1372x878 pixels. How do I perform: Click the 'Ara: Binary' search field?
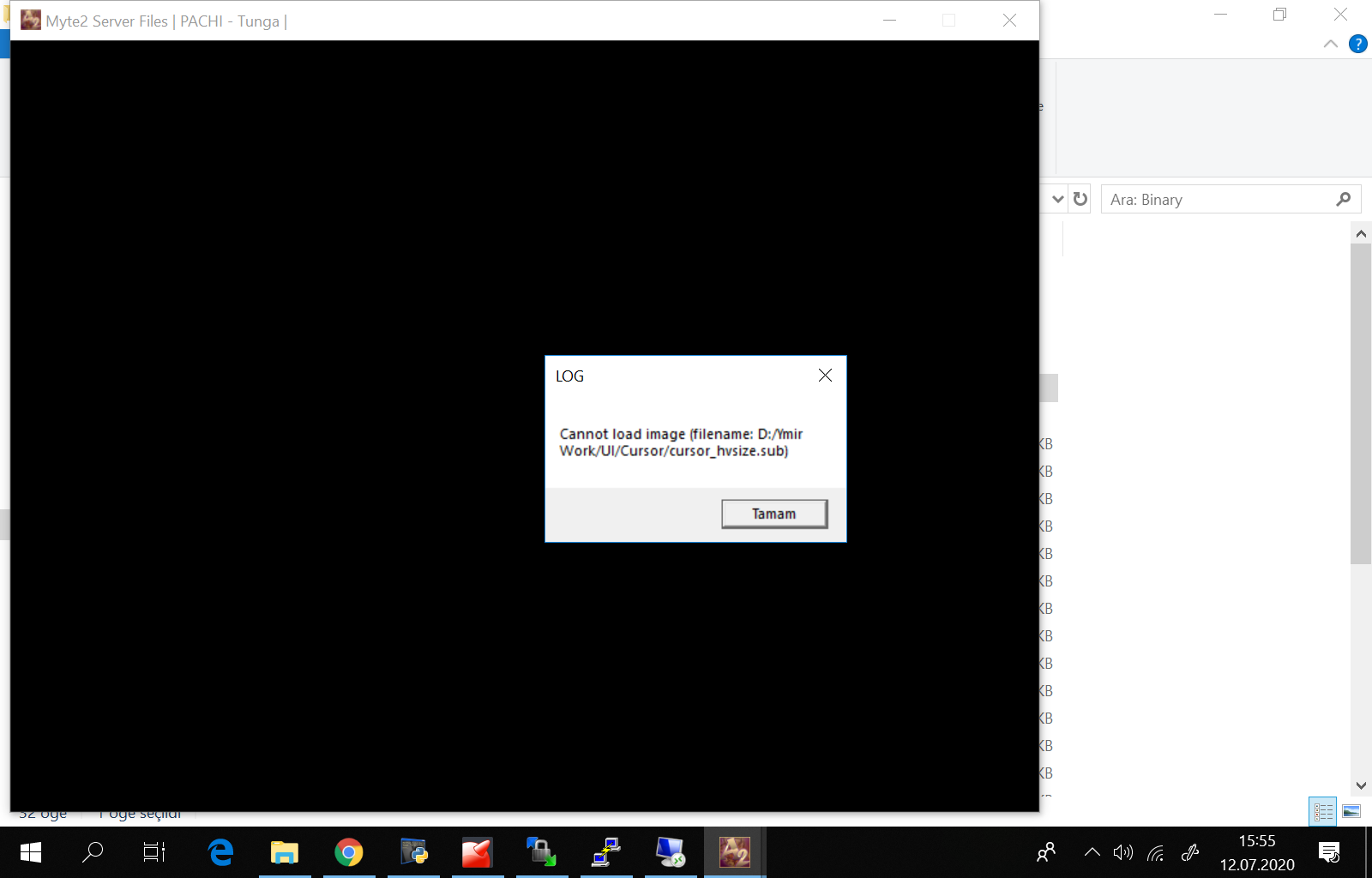(x=1231, y=199)
